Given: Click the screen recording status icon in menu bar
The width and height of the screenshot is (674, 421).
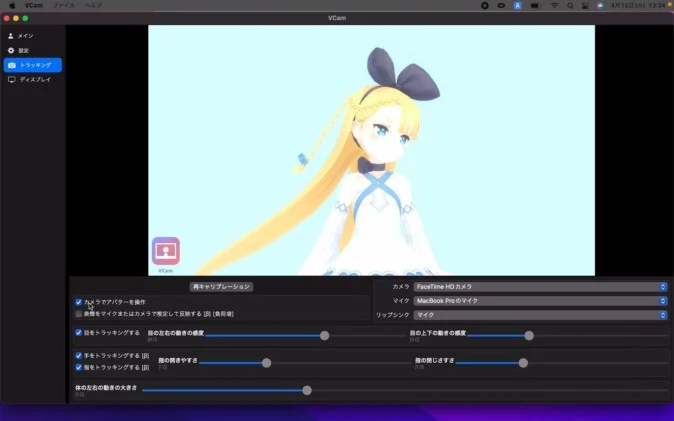Looking at the screenshot, I should point(485,6).
